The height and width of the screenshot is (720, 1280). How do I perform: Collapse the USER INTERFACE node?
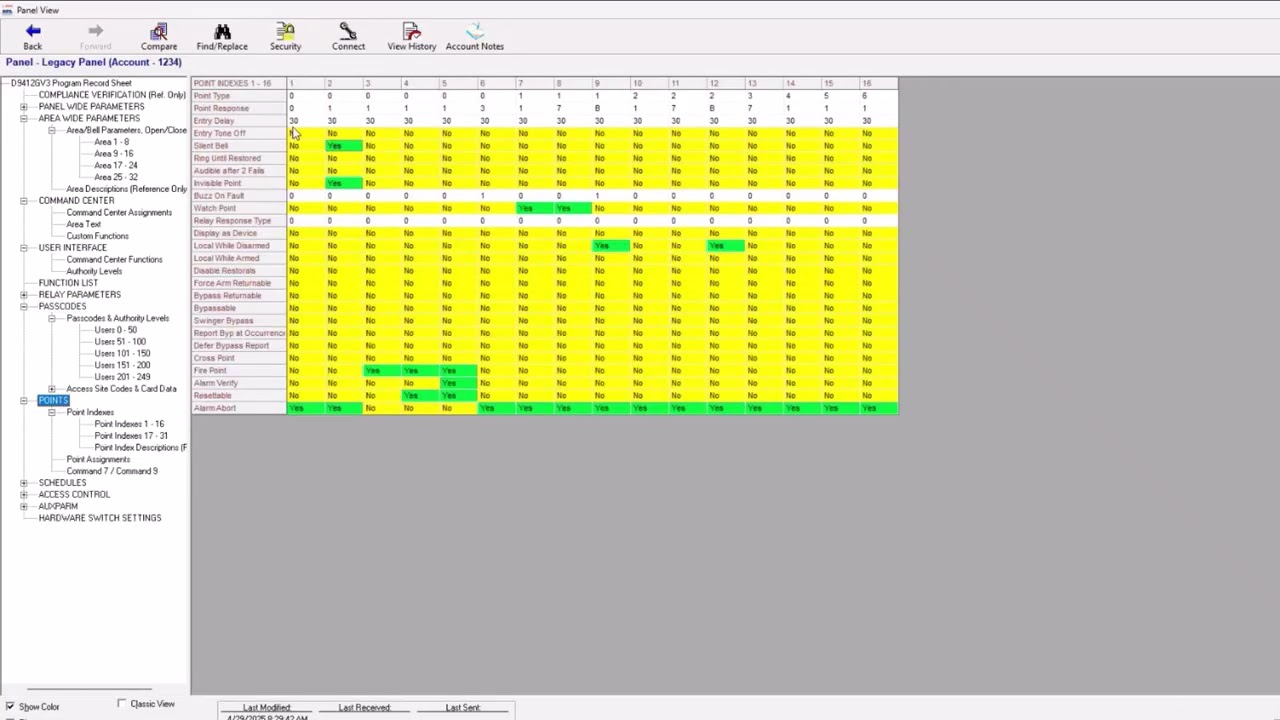pyautogui.click(x=24, y=248)
